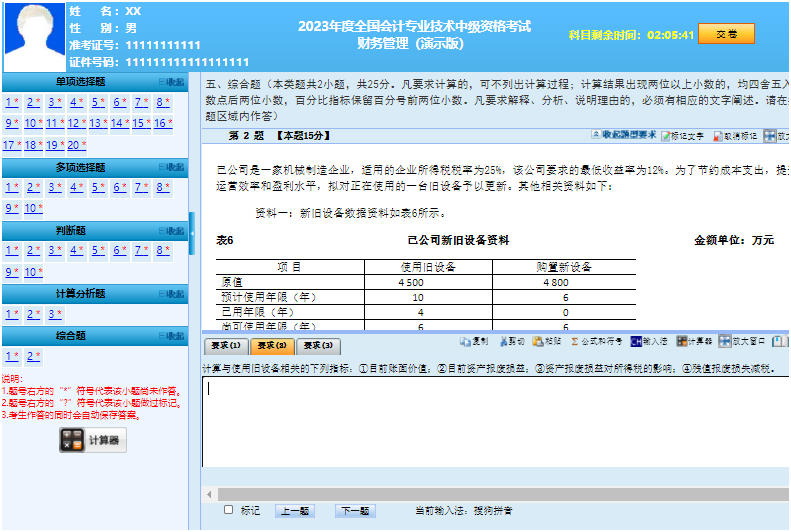This screenshot has width=791, height=532.
Task: Switch to 要求(2) tab
Action: point(272,346)
